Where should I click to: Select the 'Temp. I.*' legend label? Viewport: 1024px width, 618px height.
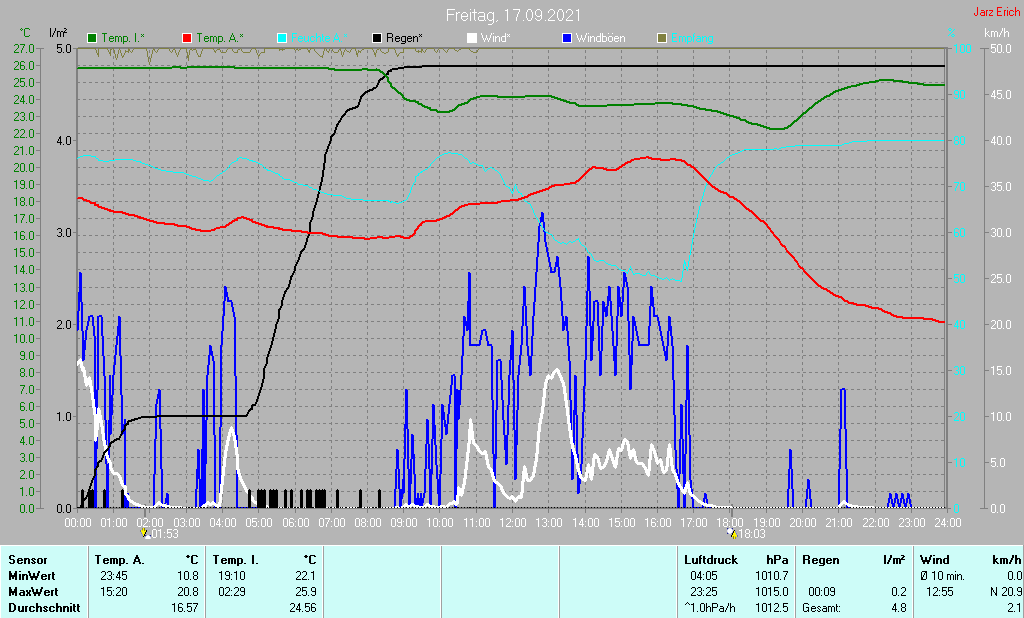pyautogui.click(x=123, y=39)
